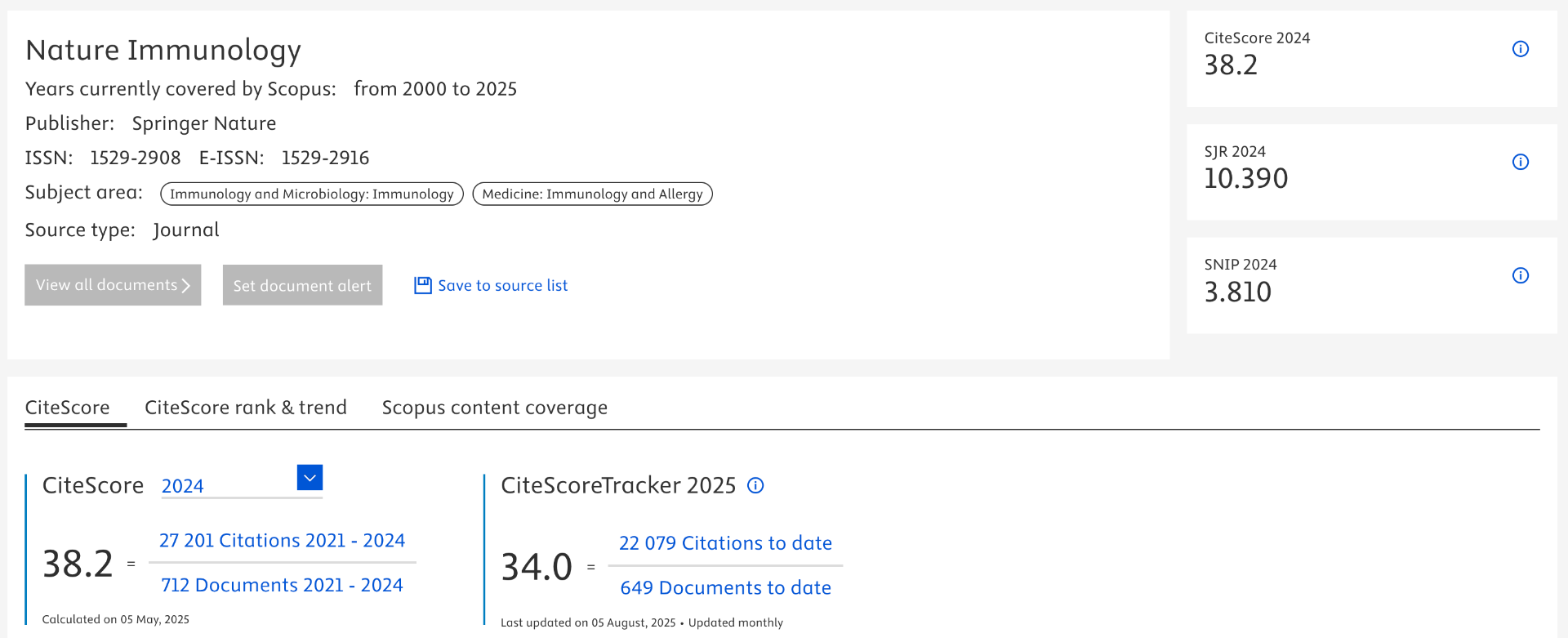Open 22 079 Citations to date

coord(725,543)
